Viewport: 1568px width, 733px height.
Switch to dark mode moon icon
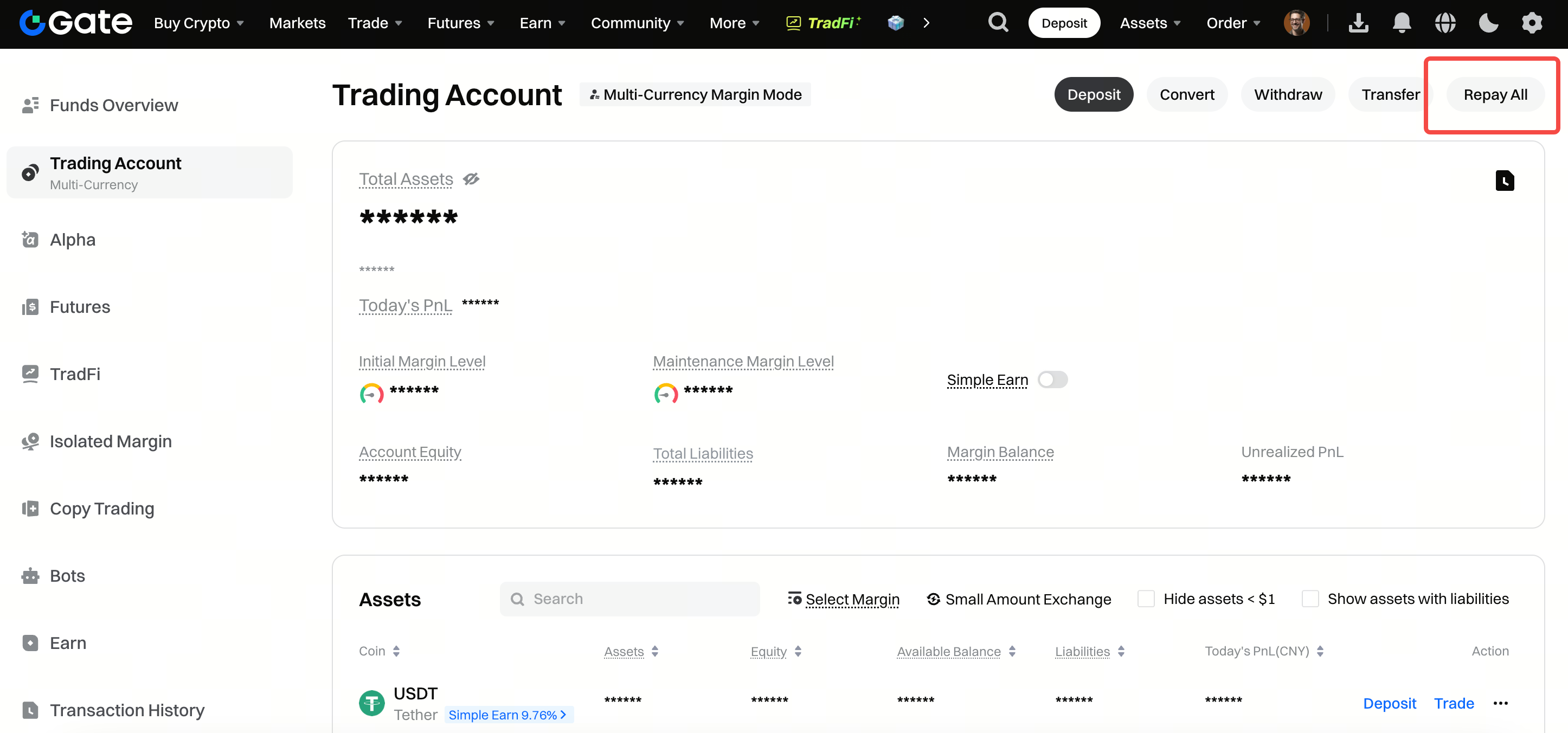pyautogui.click(x=1488, y=23)
